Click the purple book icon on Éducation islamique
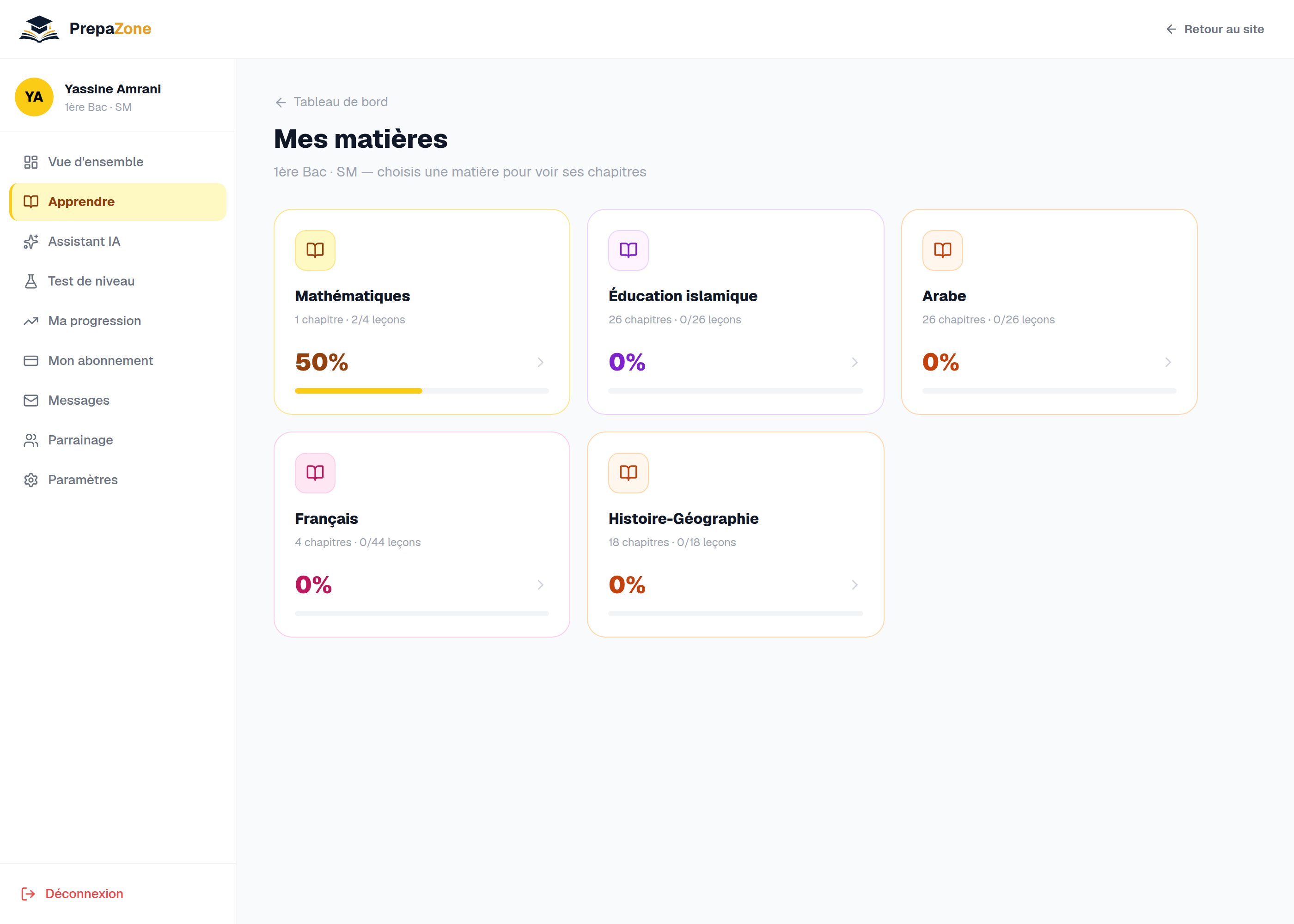1294x924 pixels. (628, 250)
